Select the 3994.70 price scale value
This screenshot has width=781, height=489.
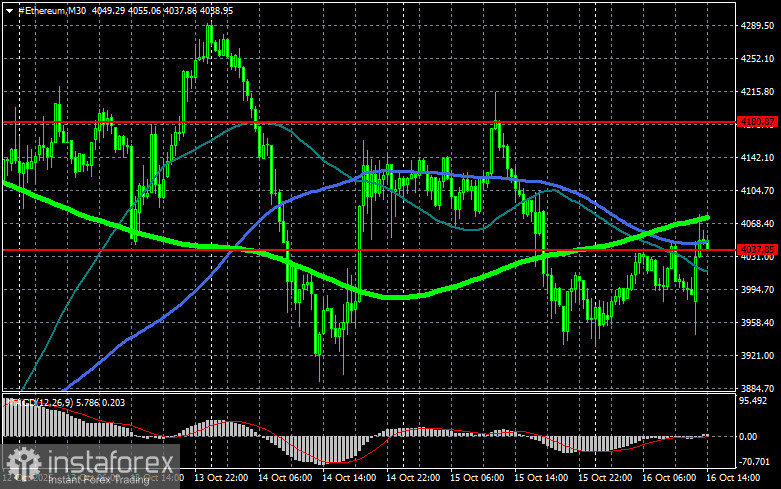point(758,289)
